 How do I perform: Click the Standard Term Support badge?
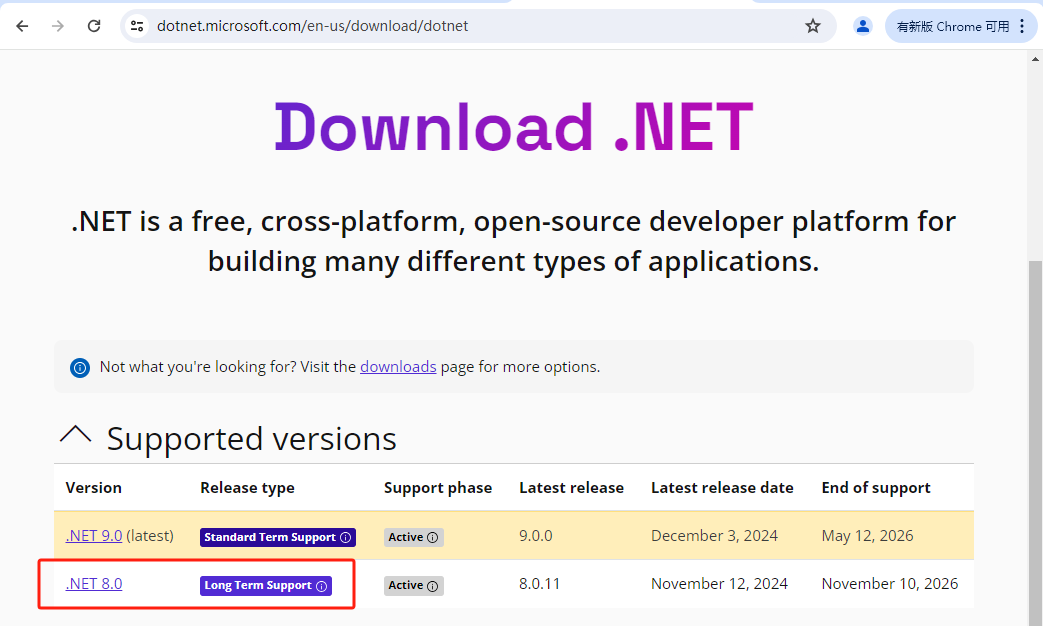277,537
